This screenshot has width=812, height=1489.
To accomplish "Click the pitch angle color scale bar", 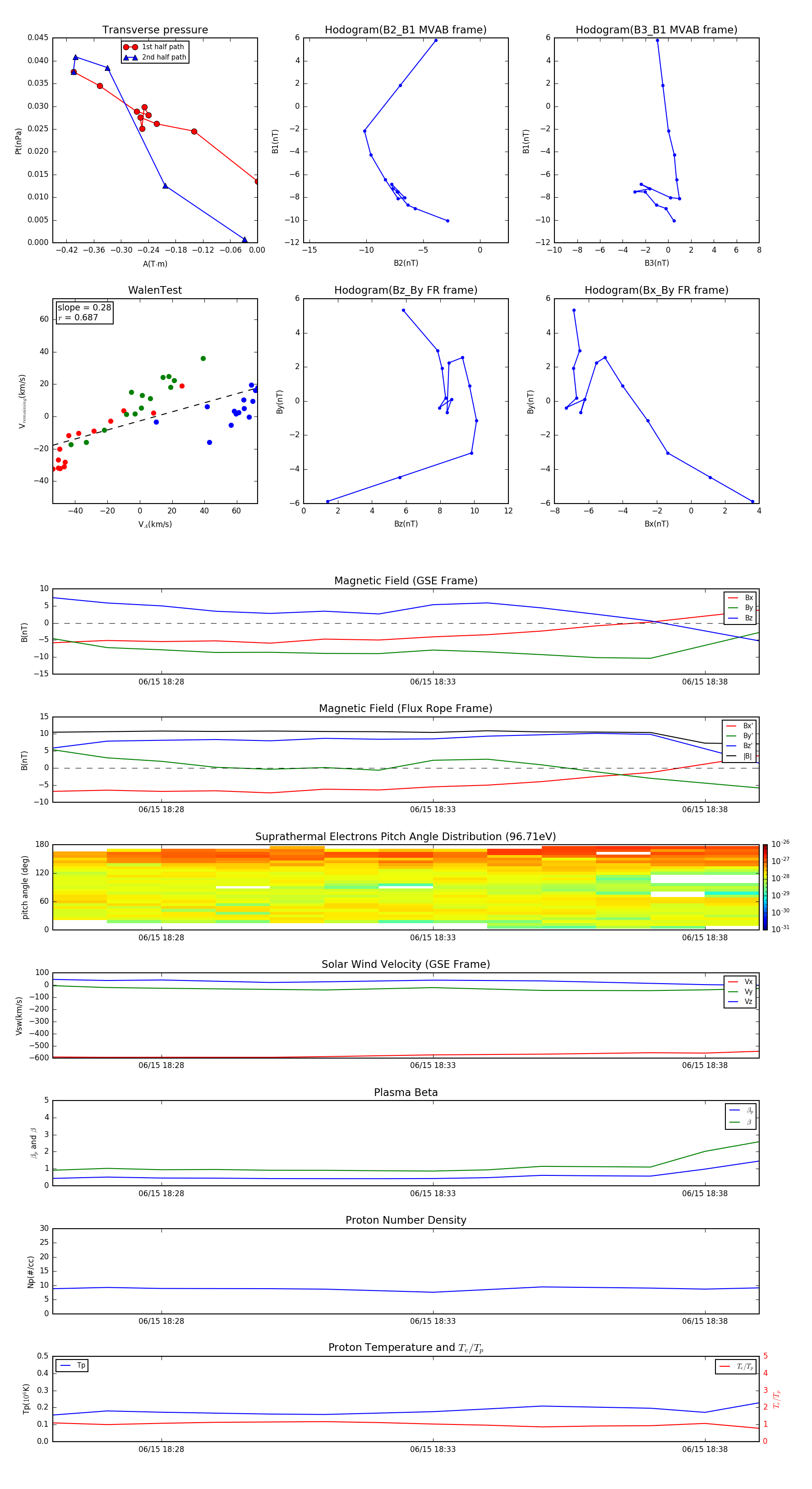I will [765, 887].
